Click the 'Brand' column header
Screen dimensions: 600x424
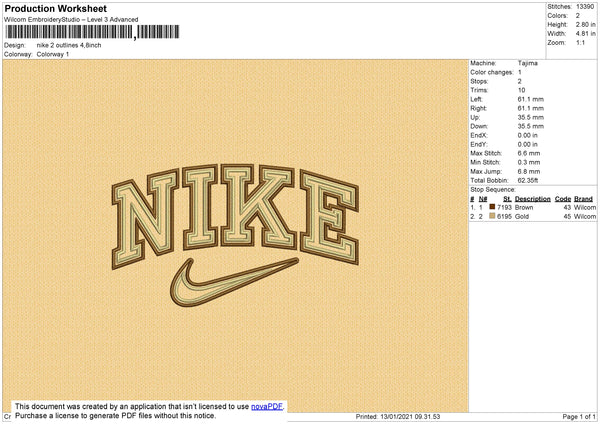(584, 199)
